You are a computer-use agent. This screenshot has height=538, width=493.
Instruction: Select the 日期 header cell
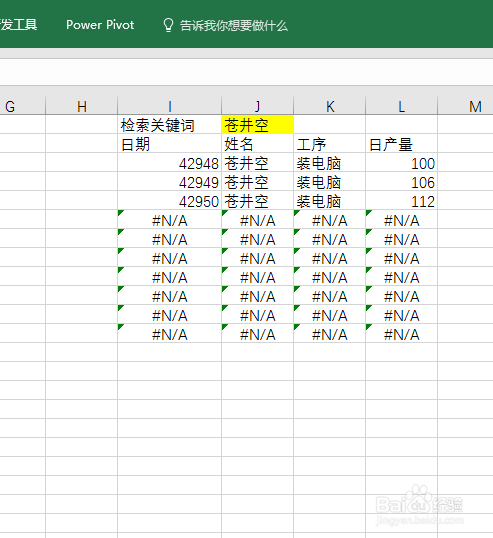click(169, 143)
